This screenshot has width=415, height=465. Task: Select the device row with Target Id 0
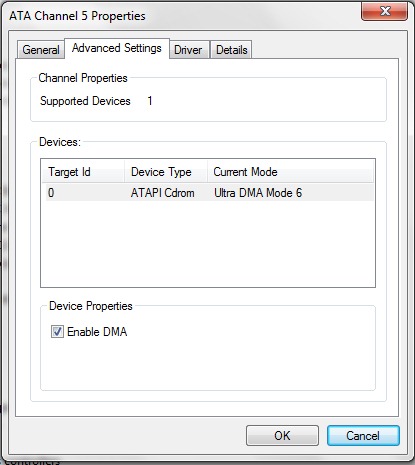point(208,193)
